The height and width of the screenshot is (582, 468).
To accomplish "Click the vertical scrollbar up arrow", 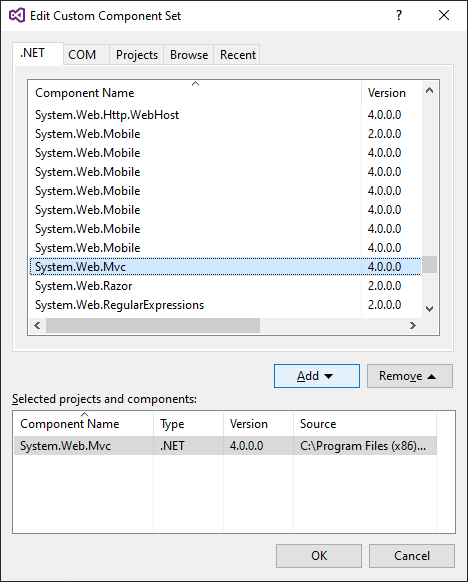I will pos(429,90).
